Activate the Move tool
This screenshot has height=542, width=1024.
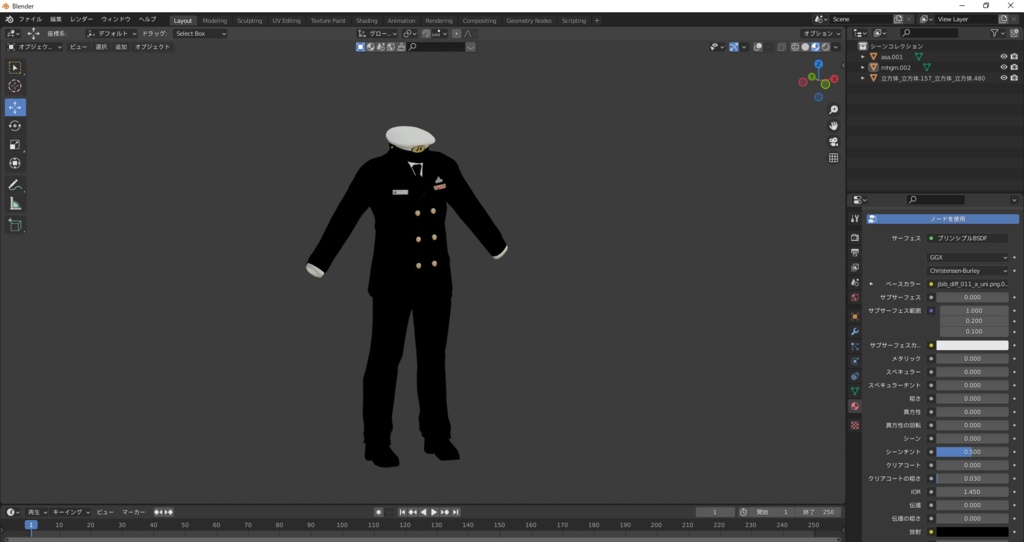tap(15, 107)
